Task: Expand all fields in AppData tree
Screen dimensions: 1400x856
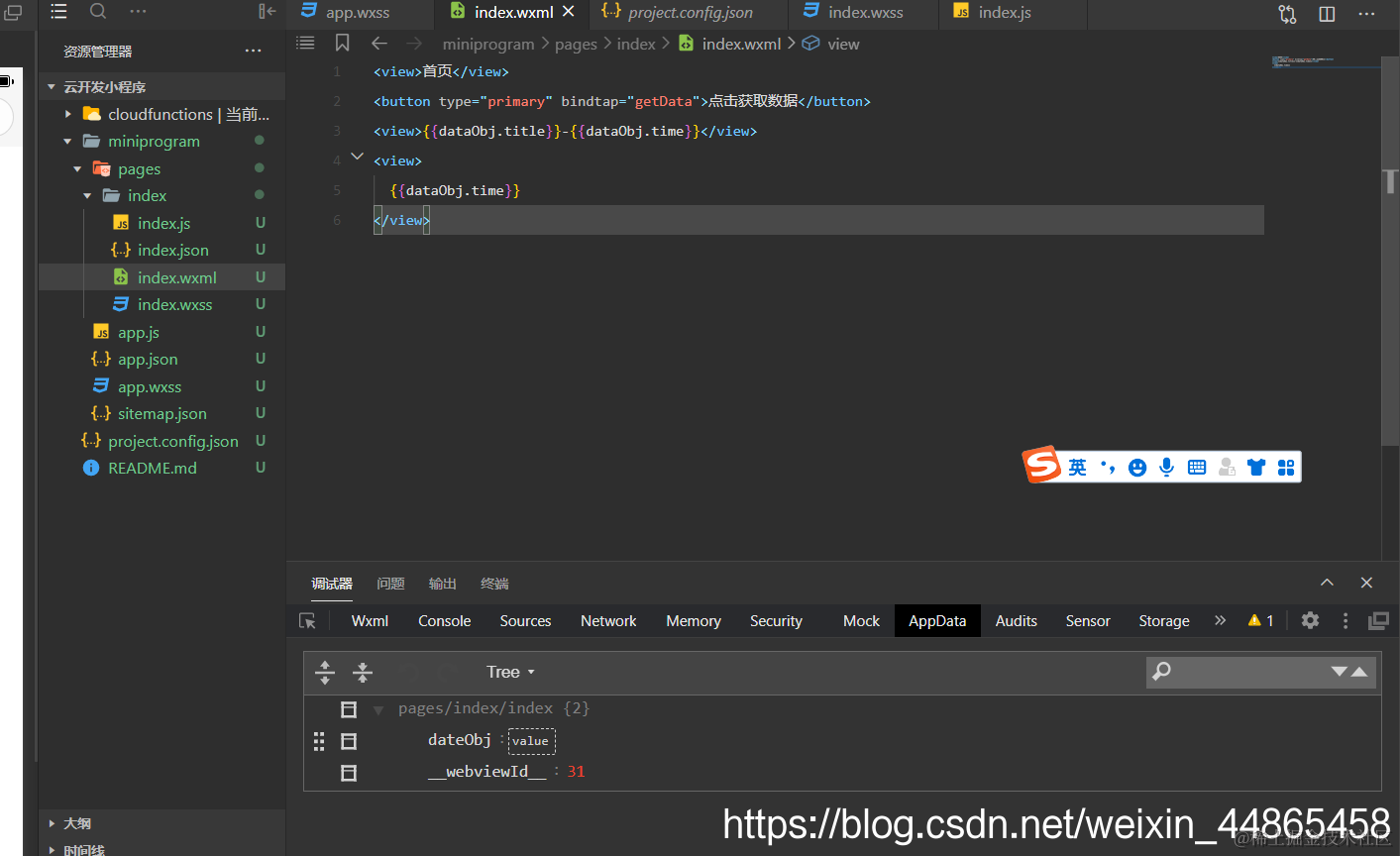Action: point(325,672)
